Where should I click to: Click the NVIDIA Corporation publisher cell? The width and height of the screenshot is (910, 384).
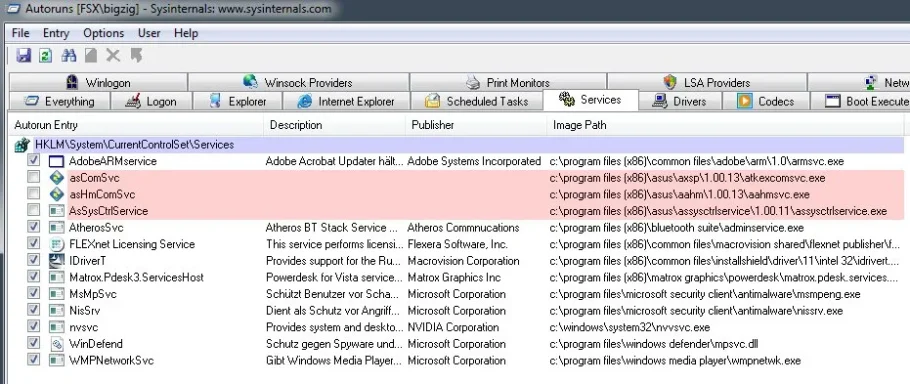click(453, 327)
